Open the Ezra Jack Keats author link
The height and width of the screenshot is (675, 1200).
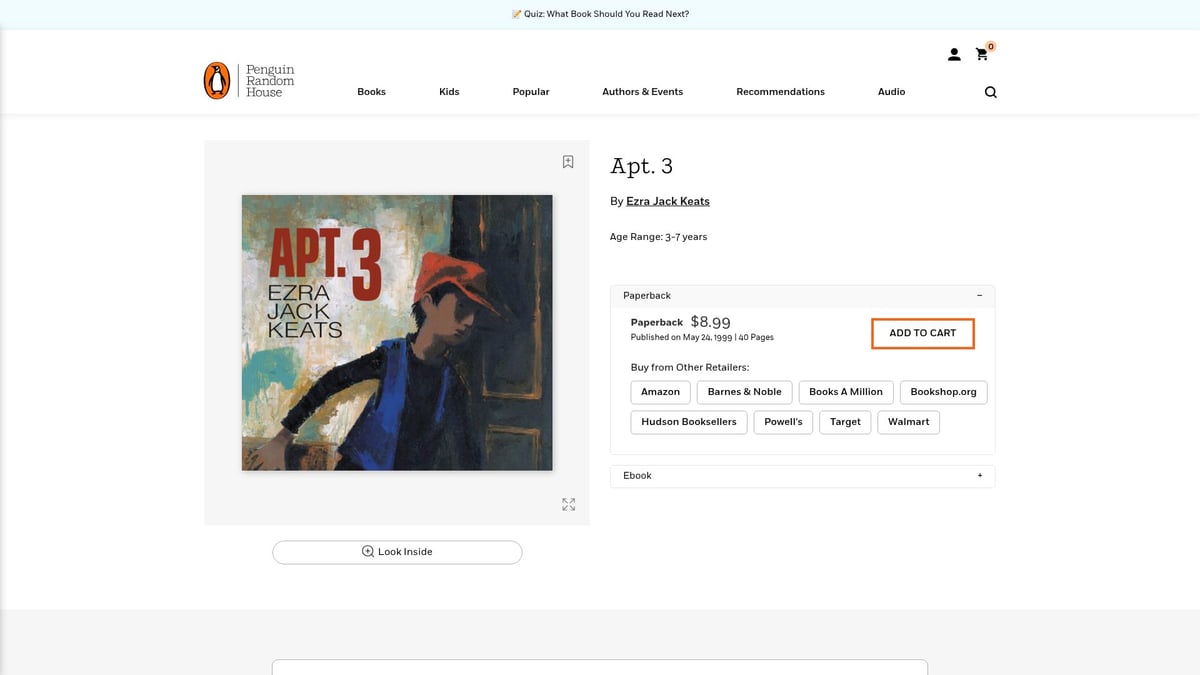point(667,202)
